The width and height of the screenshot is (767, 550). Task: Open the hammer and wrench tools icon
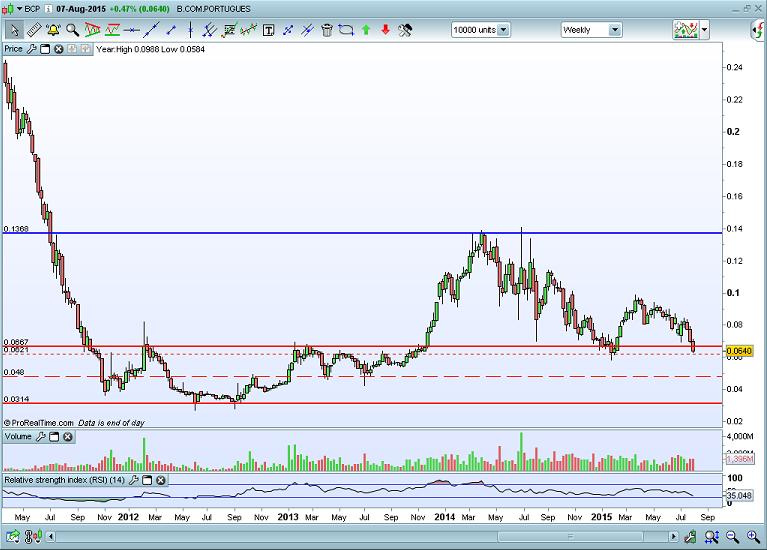click(405, 30)
